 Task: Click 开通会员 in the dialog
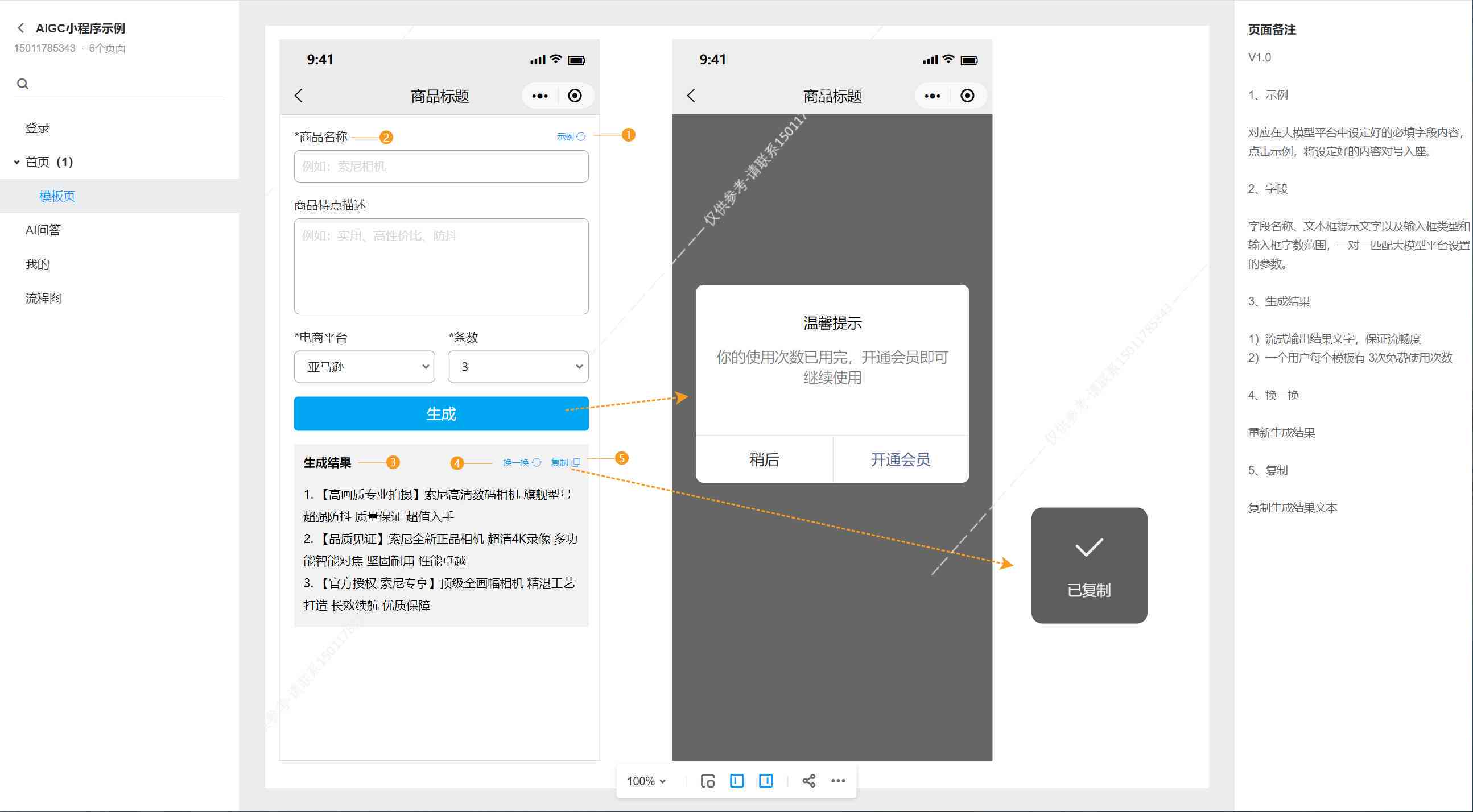(x=901, y=459)
